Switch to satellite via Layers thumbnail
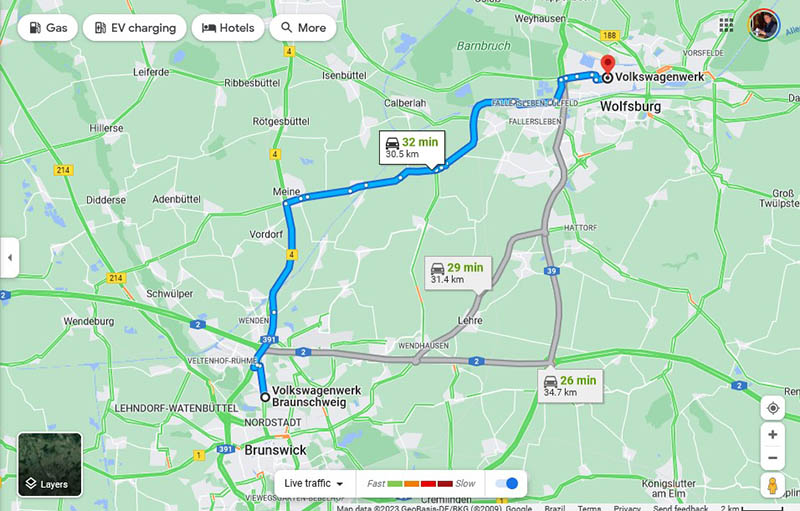The image size is (800, 511). (x=50, y=465)
